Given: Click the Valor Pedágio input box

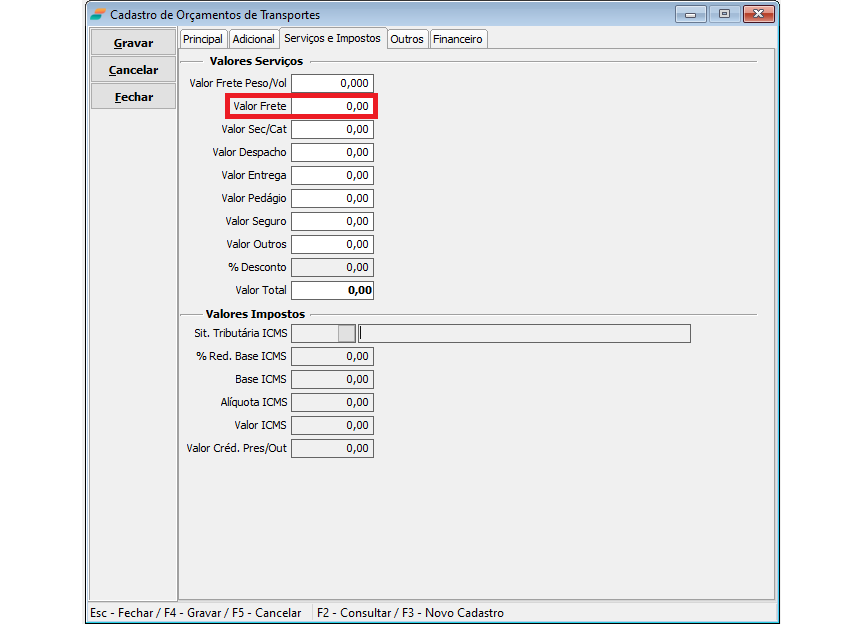Looking at the screenshot, I should (332, 198).
